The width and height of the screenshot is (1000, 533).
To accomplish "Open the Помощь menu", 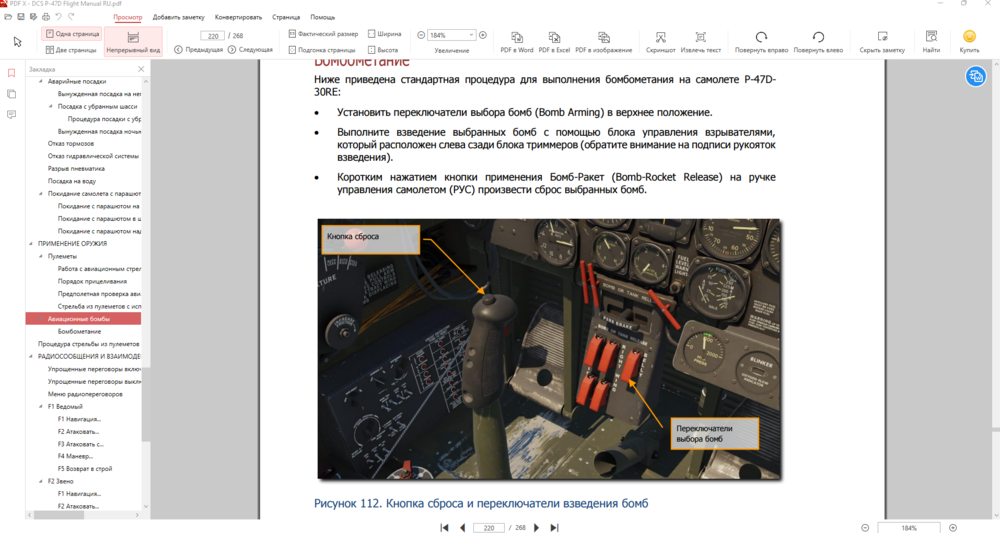I will pyautogui.click(x=322, y=17).
